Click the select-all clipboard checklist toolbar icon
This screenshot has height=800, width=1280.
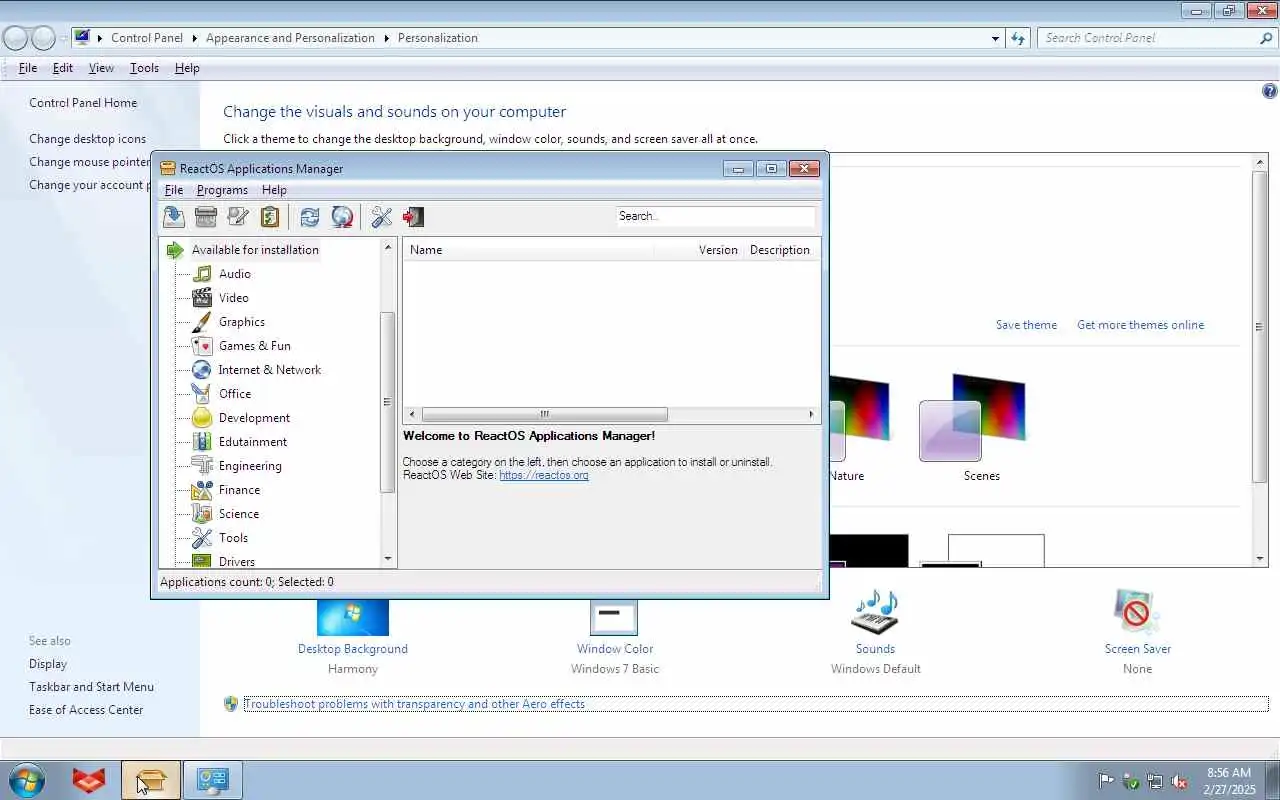pos(270,216)
